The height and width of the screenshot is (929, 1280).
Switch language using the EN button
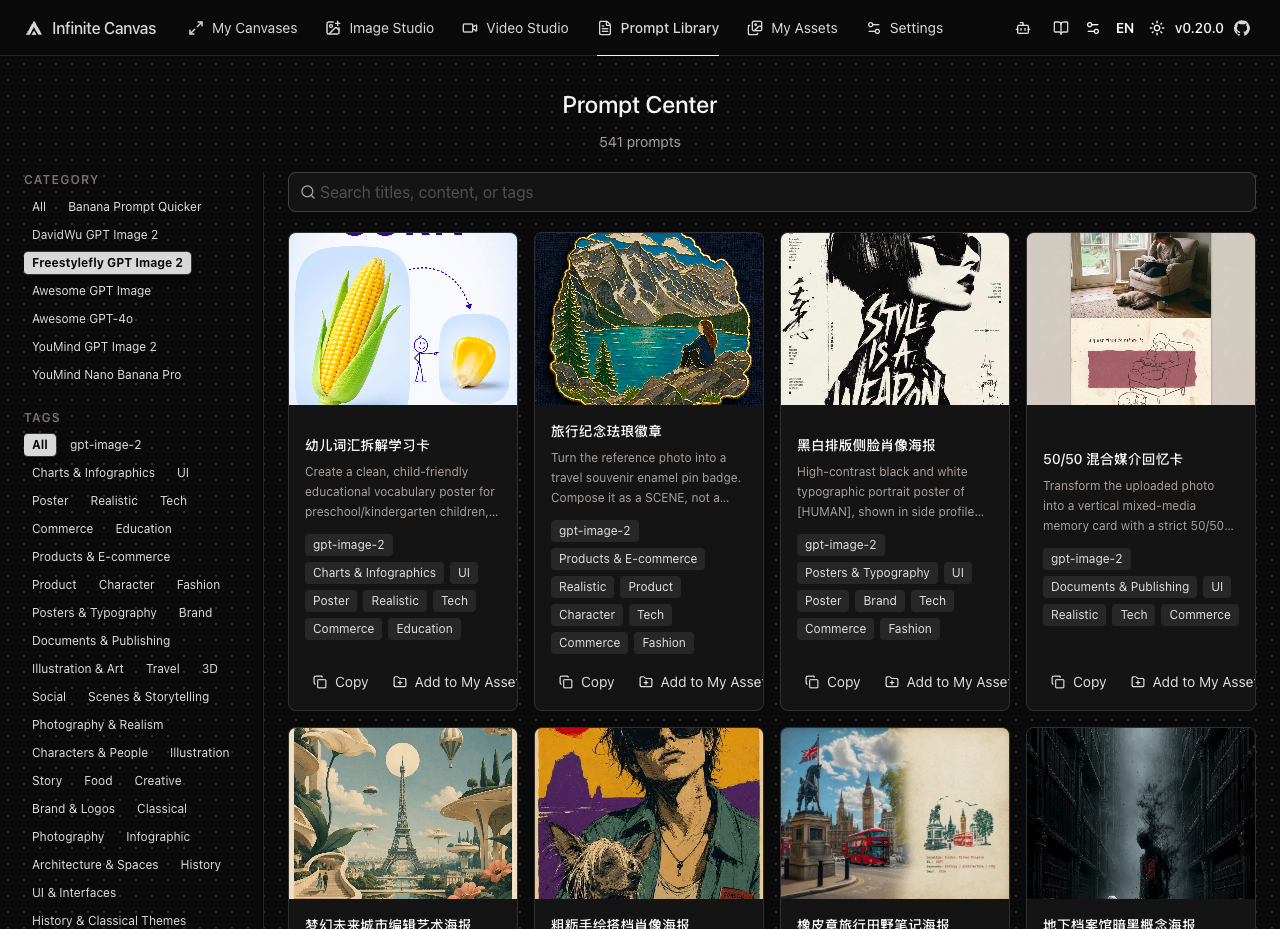1125,28
